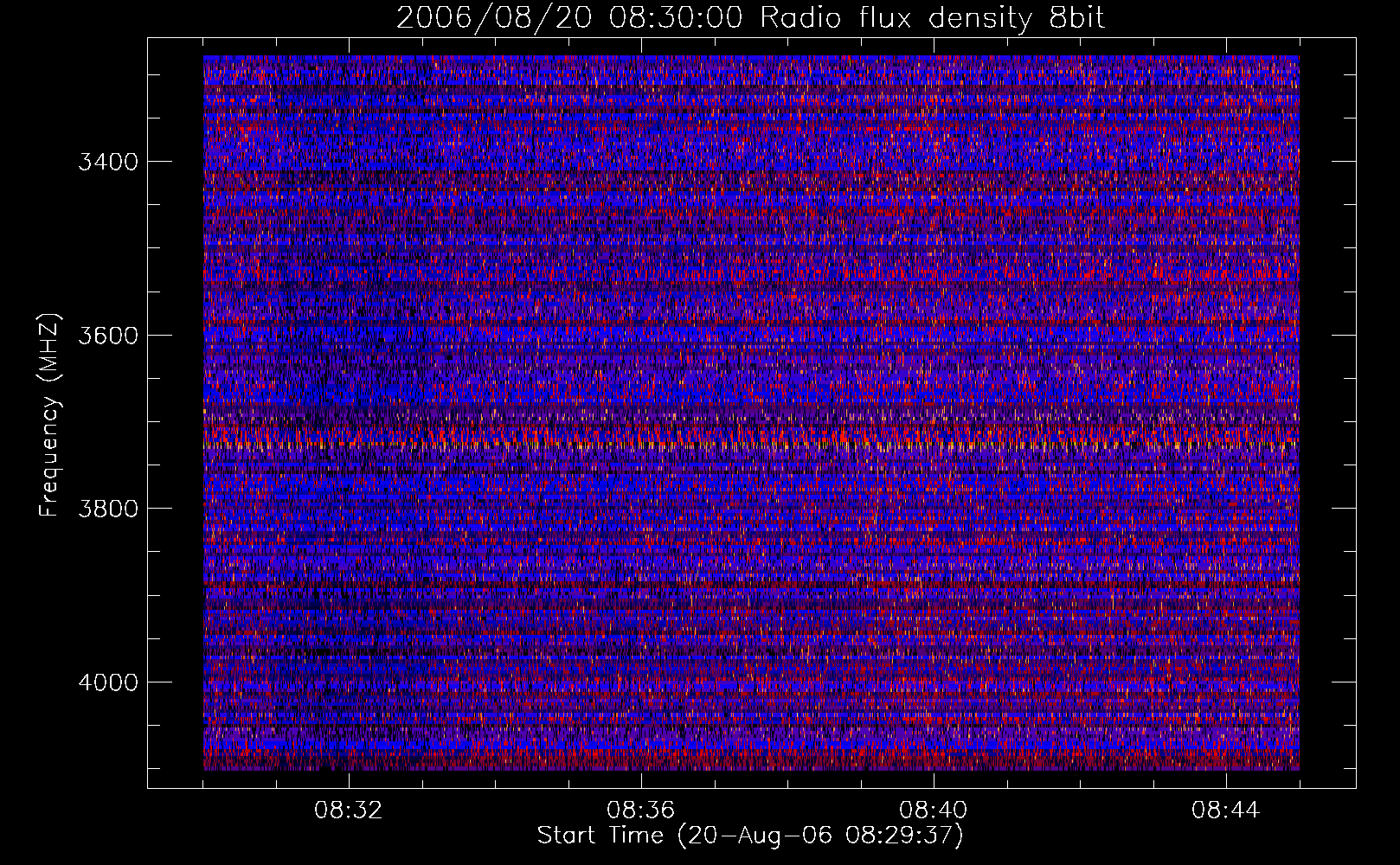
Task: Click the 'Frequency (MHZ)' axis label
Action: (50, 415)
